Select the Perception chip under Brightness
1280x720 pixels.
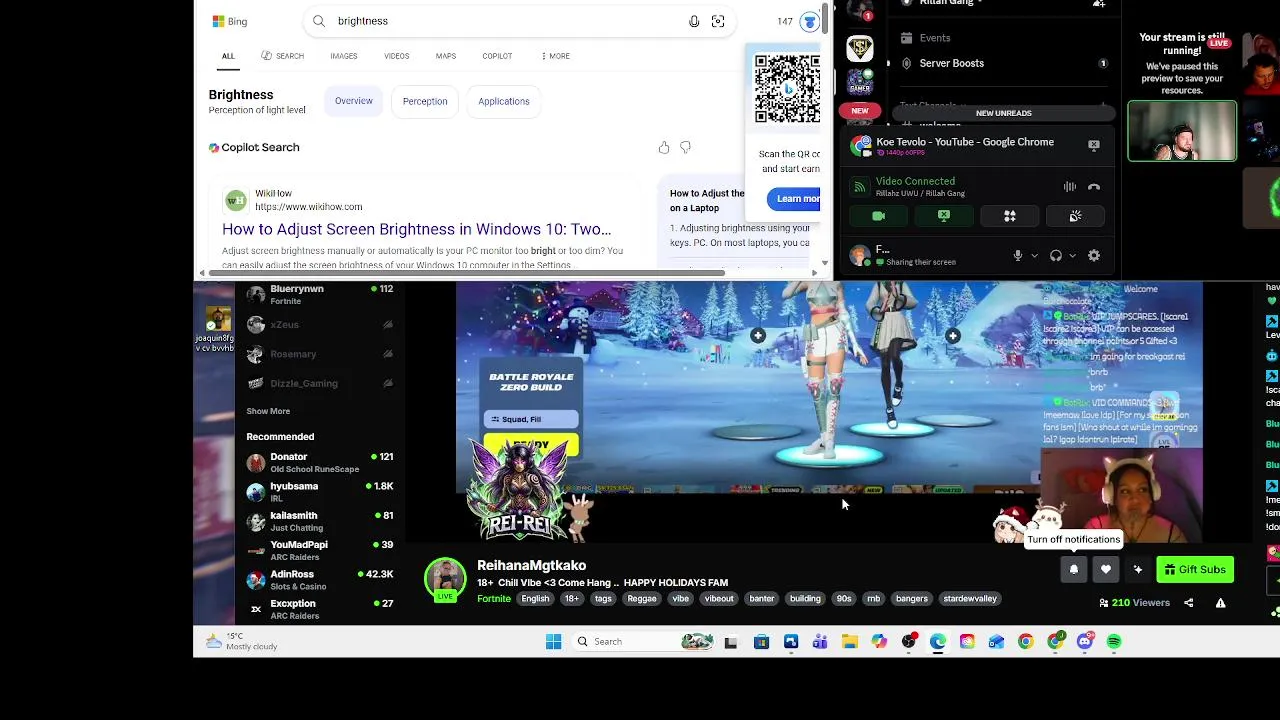tap(425, 101)
